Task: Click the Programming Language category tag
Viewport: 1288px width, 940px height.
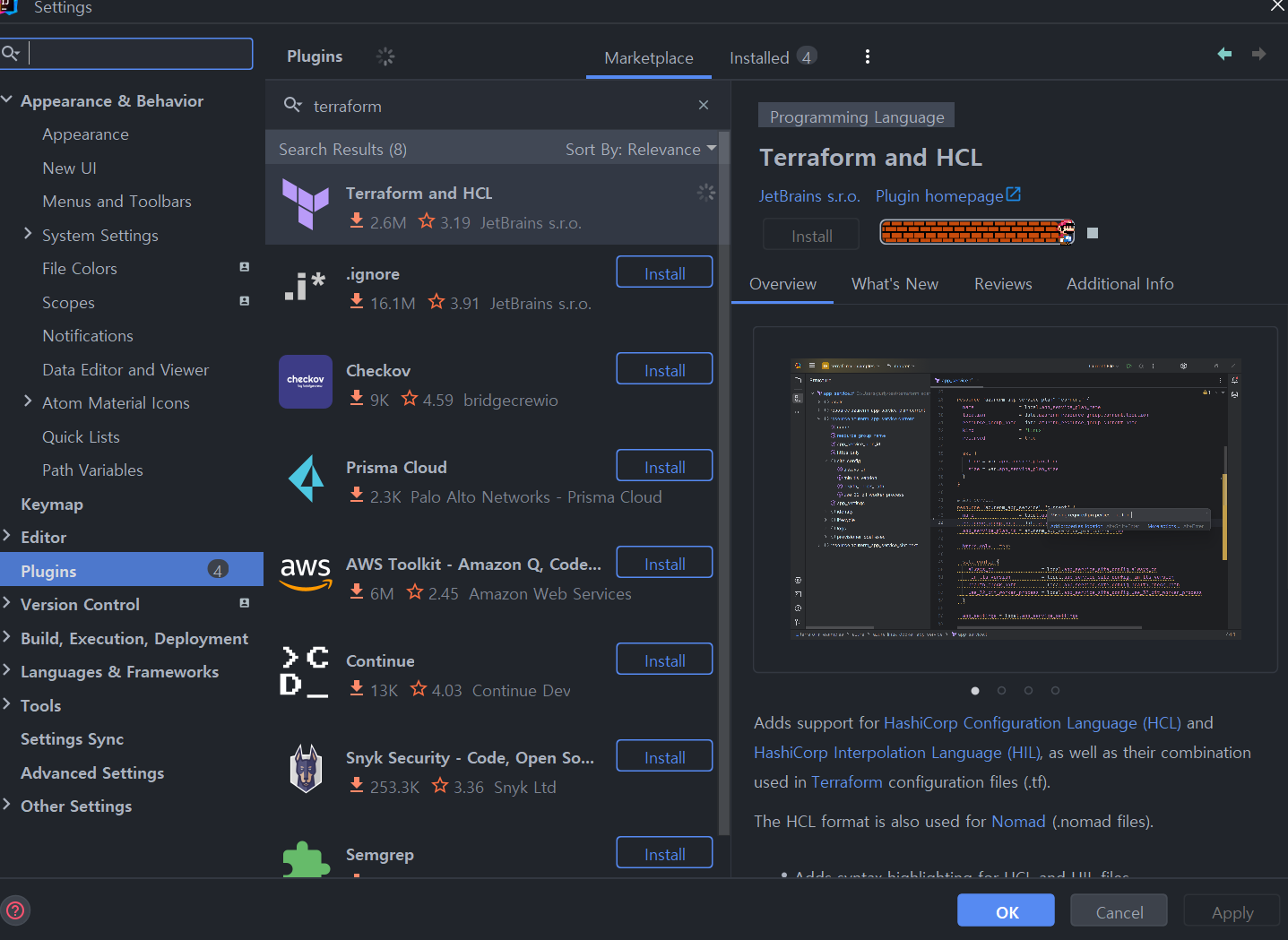Action: click(857, 116)
